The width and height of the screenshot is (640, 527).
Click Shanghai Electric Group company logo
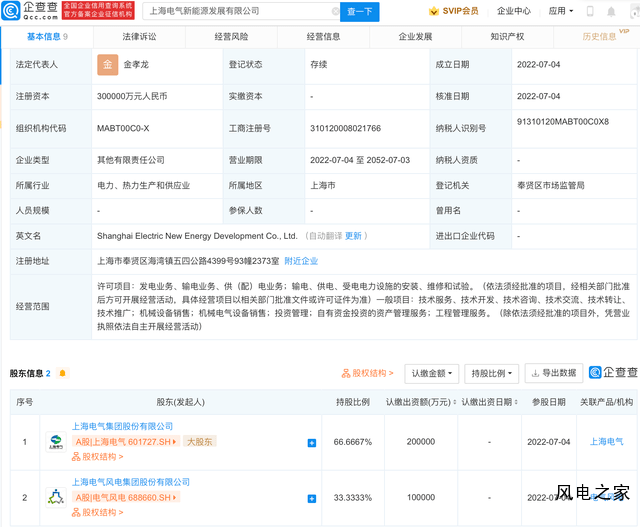(56, 442)
